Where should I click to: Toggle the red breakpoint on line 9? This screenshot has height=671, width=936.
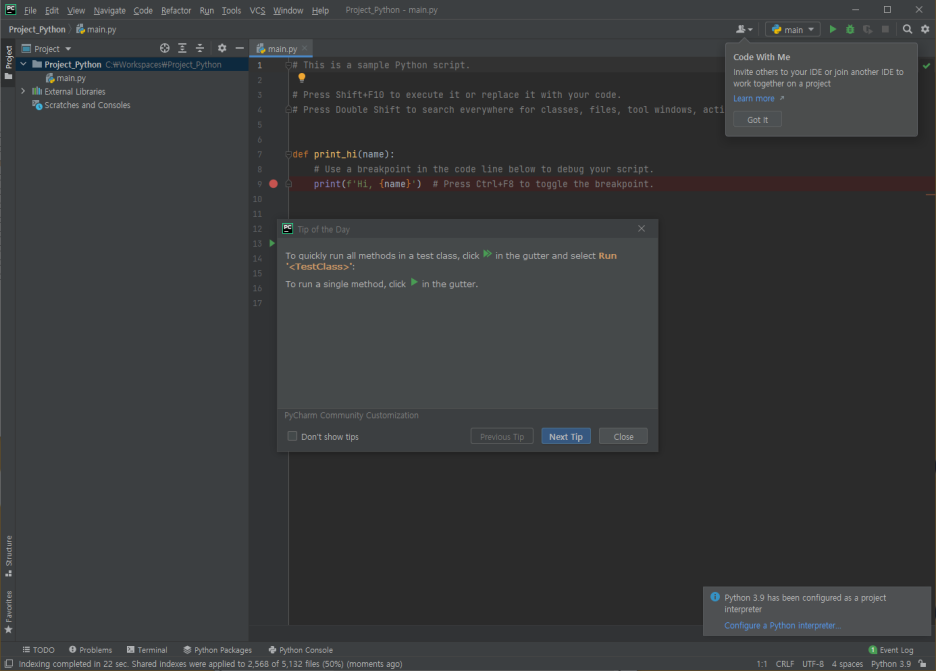[273, 184]
